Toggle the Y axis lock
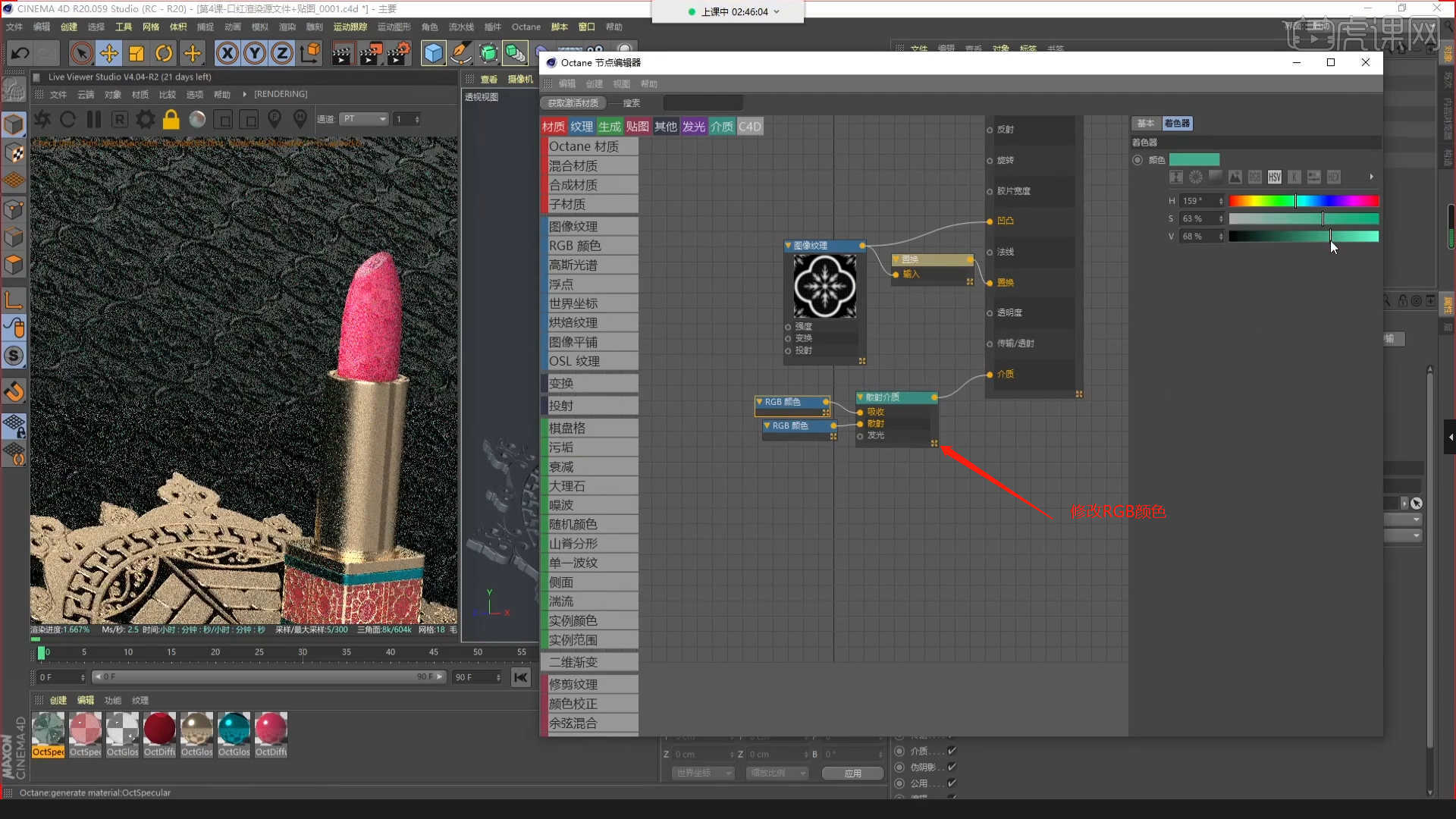 point(255,53)
